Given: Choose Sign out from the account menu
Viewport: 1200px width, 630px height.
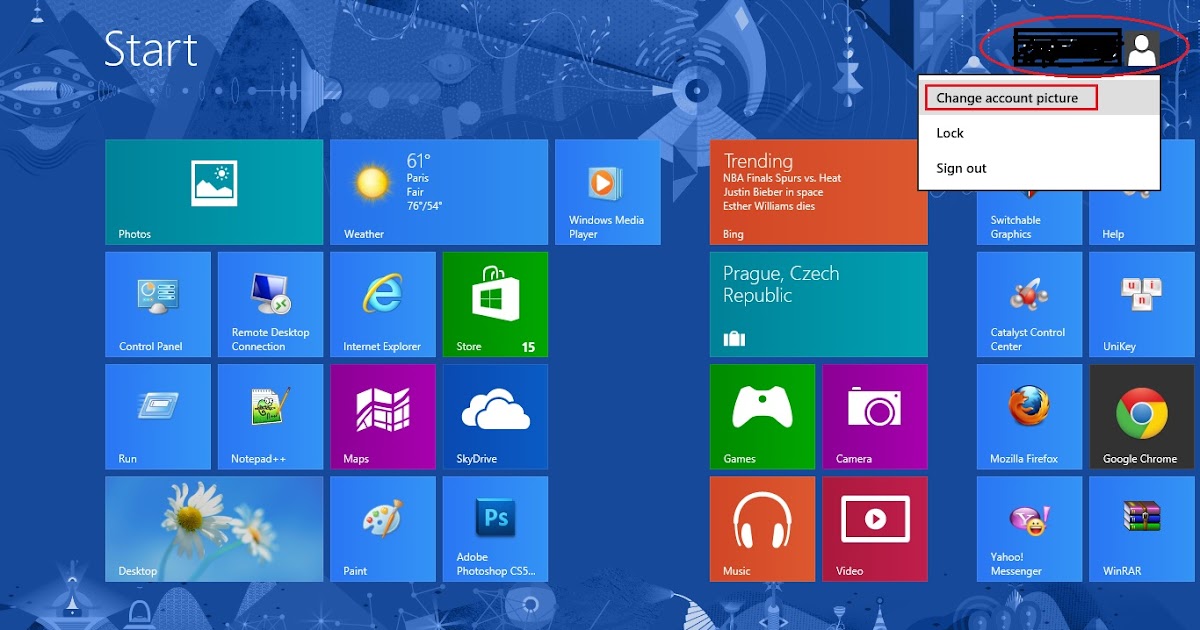Looking at the screenshot, I should [x=961, y=168].
